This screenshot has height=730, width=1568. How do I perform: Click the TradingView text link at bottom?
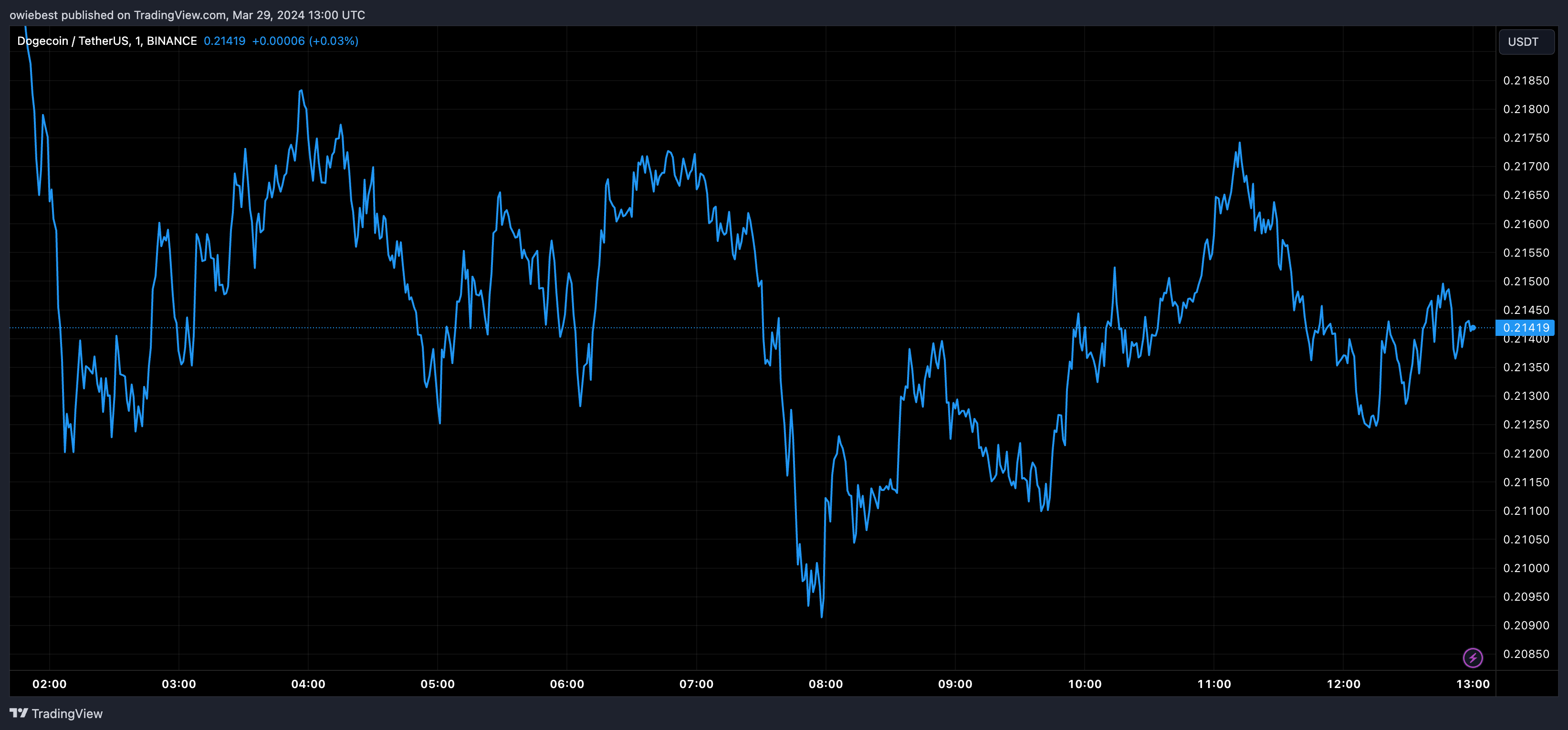click(x=67, y=714)
